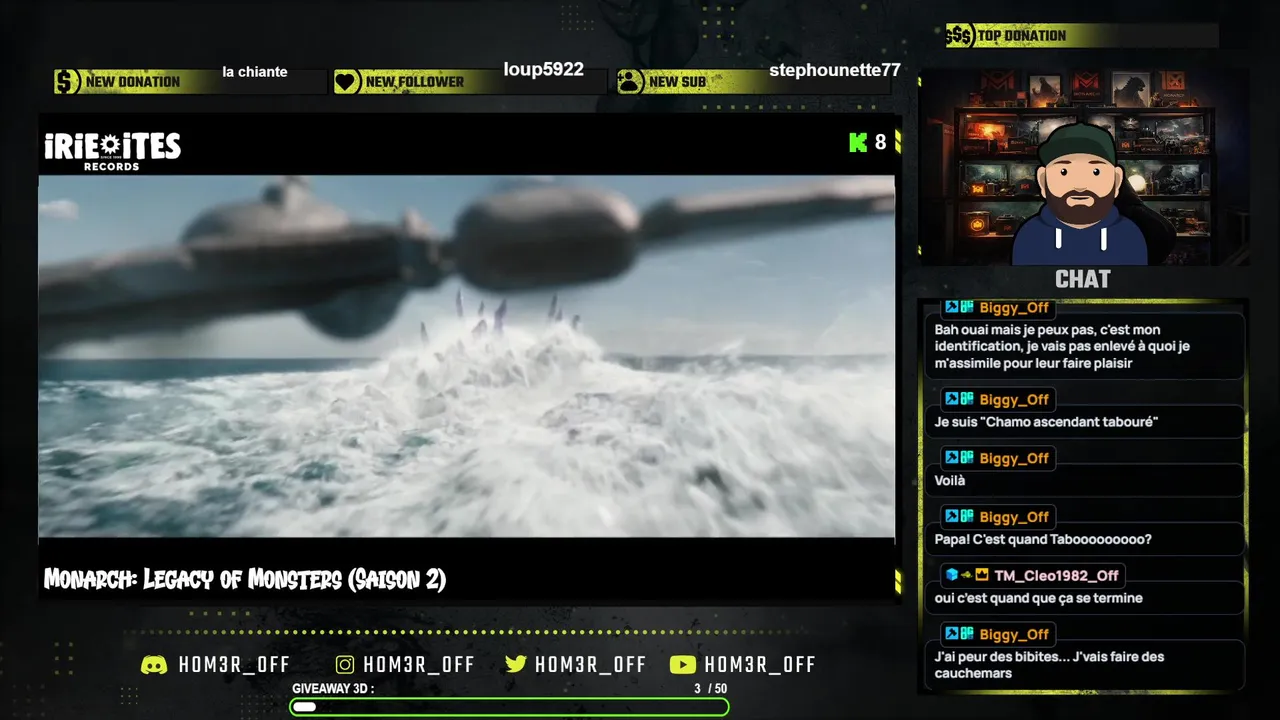Click the dollar icon in New Donation banner
The width and height of the screenshot is (1280, 720).
click(67, 82)
